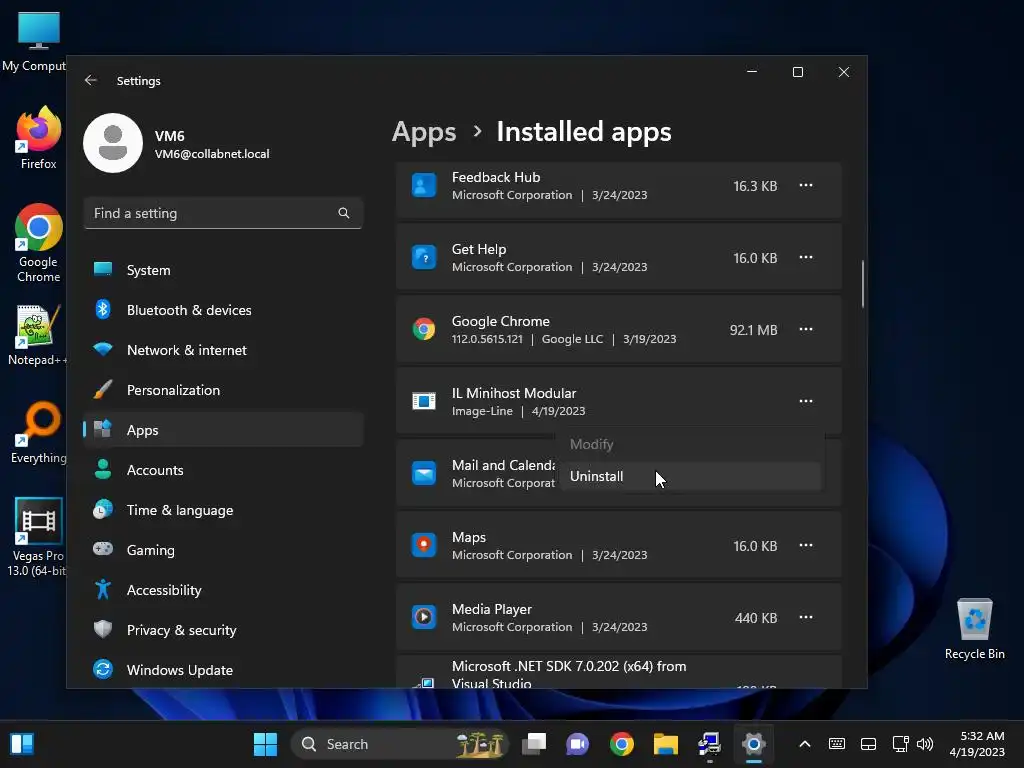Choose Uninstall from the context menu
Image resolution: width=1024 pixels, height=768 pixels.
pyautogui.click(x=690, y=476)
